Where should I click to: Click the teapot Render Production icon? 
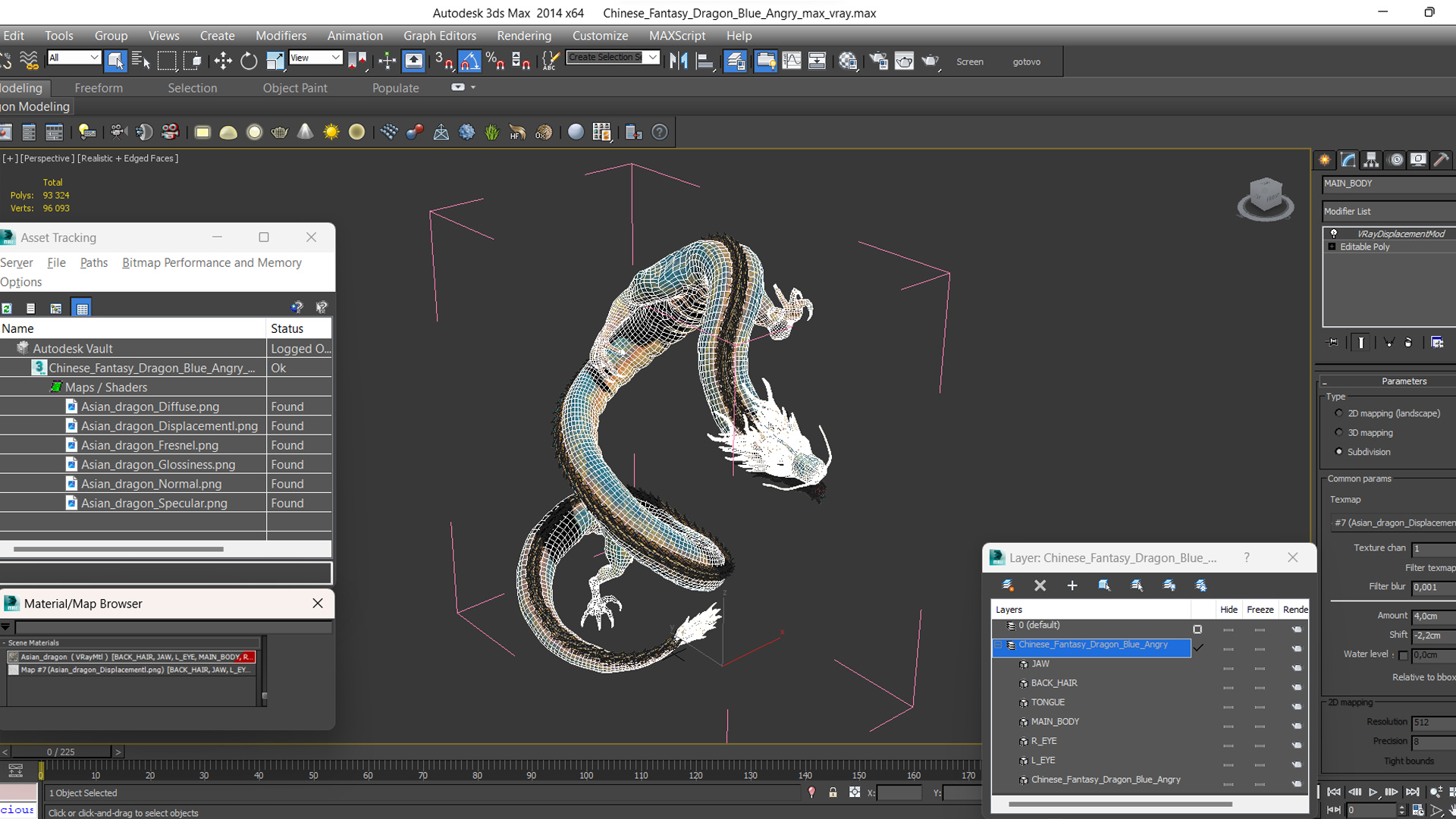pyautogui.click(x=930, y=61)
